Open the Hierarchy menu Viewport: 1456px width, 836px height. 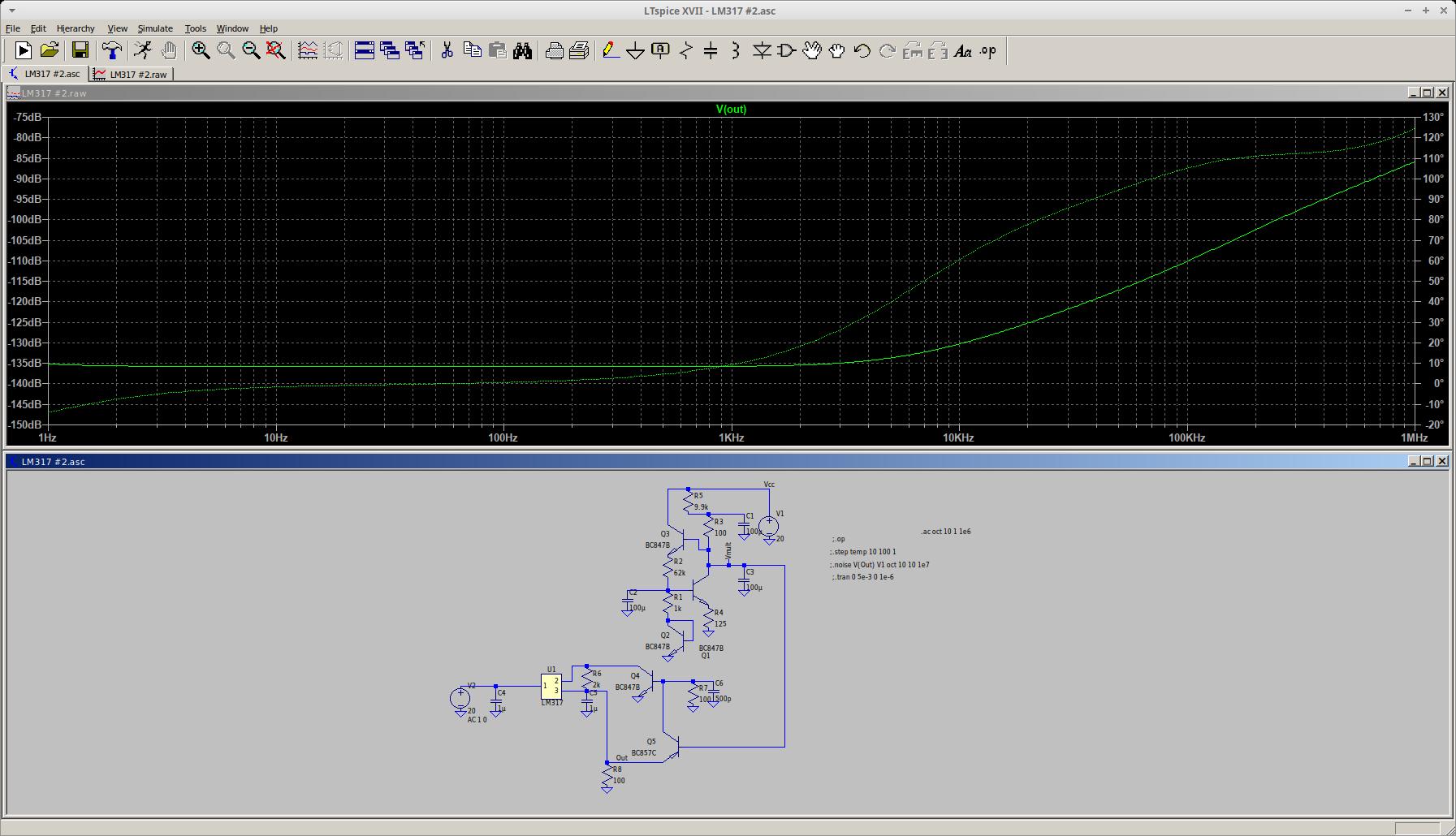coord(76,28)
